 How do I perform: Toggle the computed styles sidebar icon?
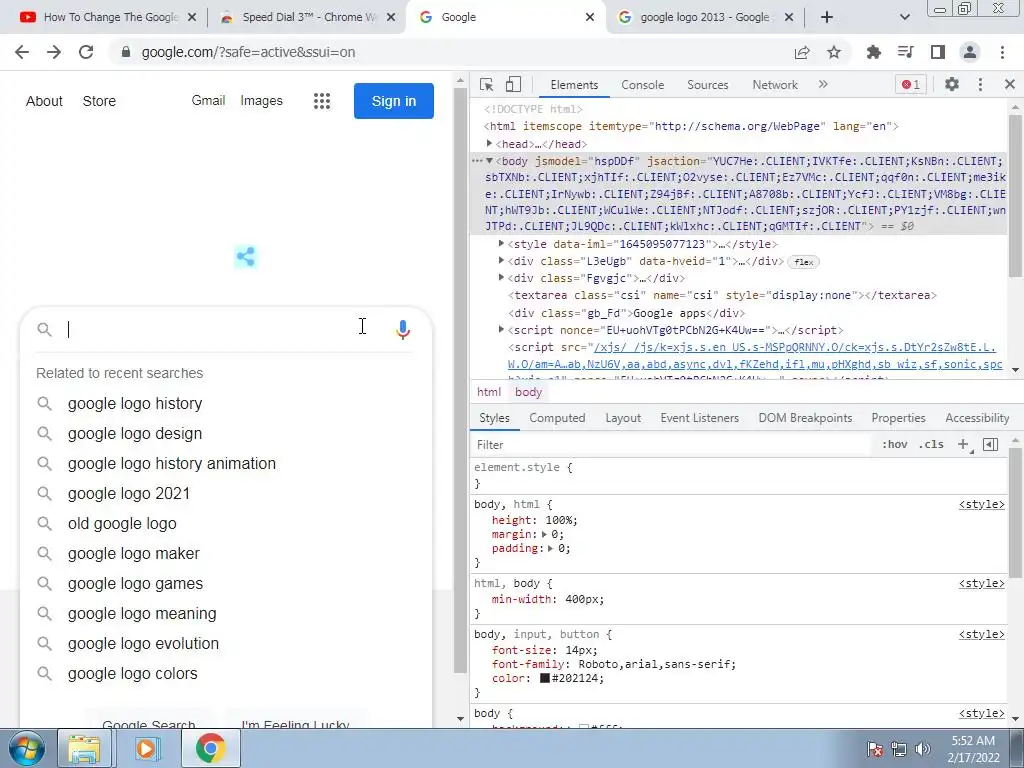pyautogui.click(x=990, y=444)
